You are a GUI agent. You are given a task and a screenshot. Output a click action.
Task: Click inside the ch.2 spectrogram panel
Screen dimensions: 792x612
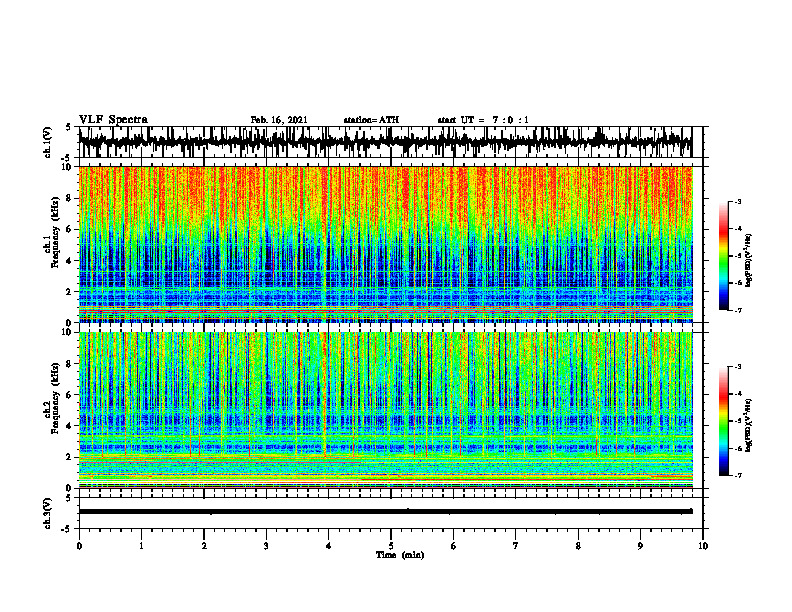pyautogui.click(x=386, y=410)
